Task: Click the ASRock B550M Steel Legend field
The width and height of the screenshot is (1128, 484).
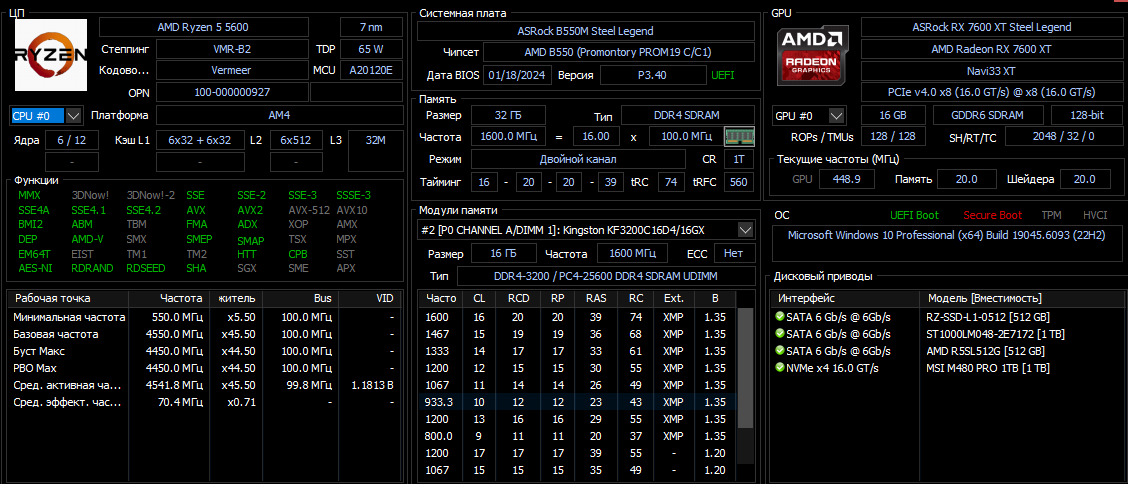Action: pos(586,31)
